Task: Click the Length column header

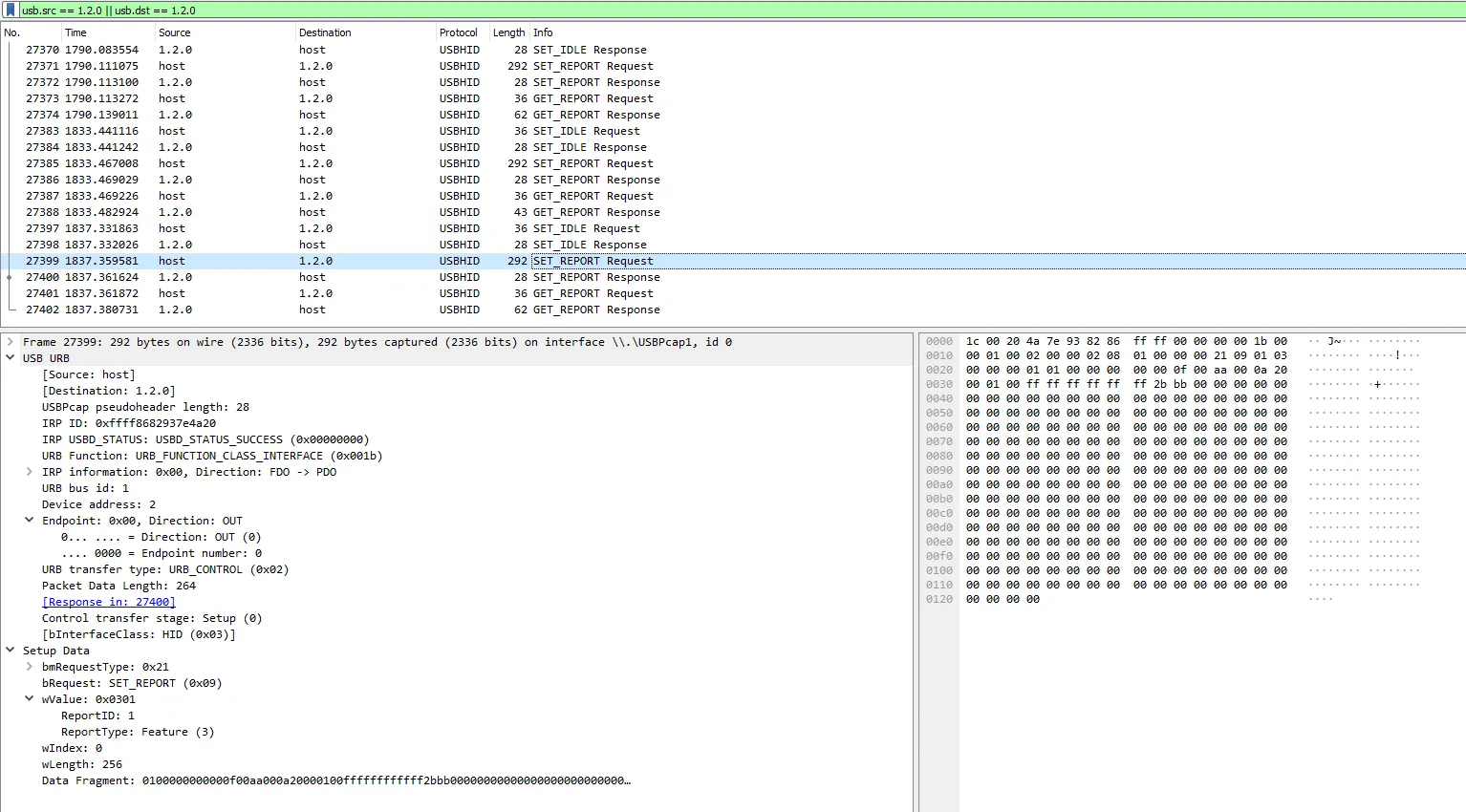Action: click(x=508, y=32)
